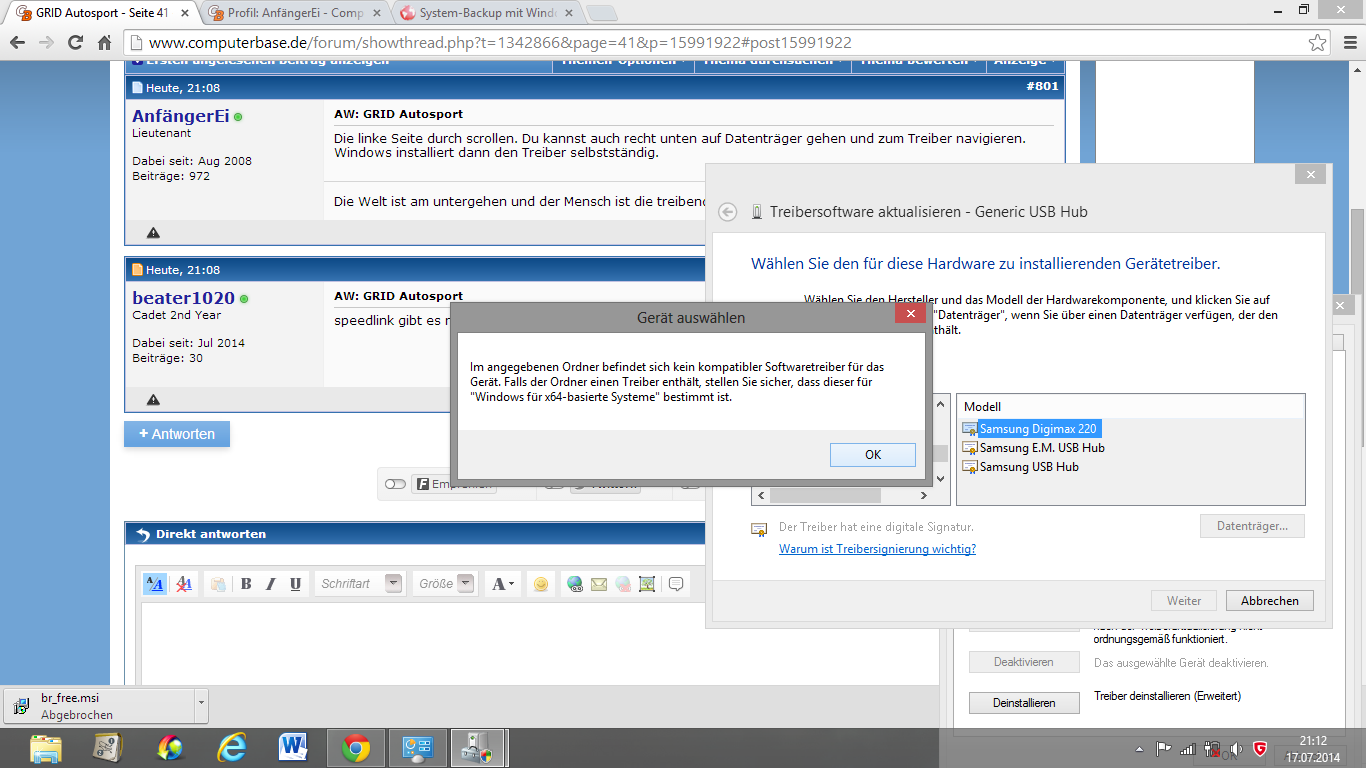Close the Gerät auswählen dialog

910,314
